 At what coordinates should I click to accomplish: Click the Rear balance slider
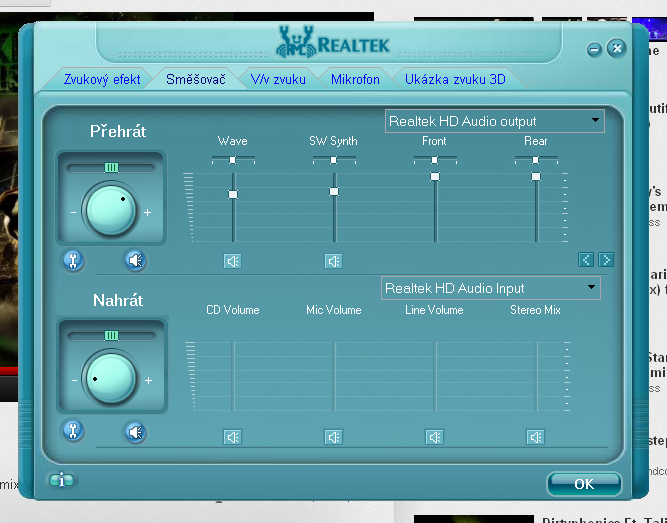(536, 160)
